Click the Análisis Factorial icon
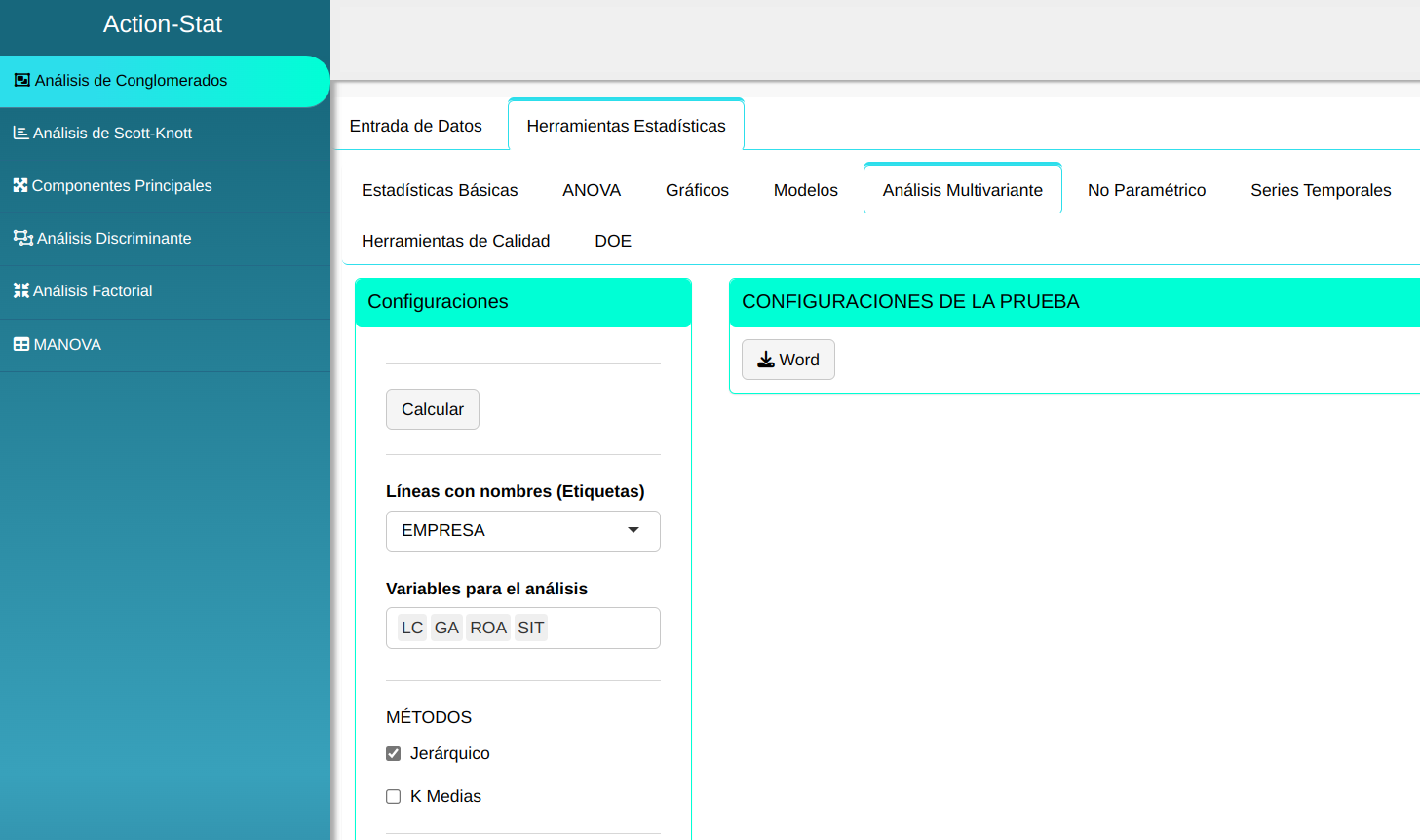The image size is (1420, 840). (20, 290)
